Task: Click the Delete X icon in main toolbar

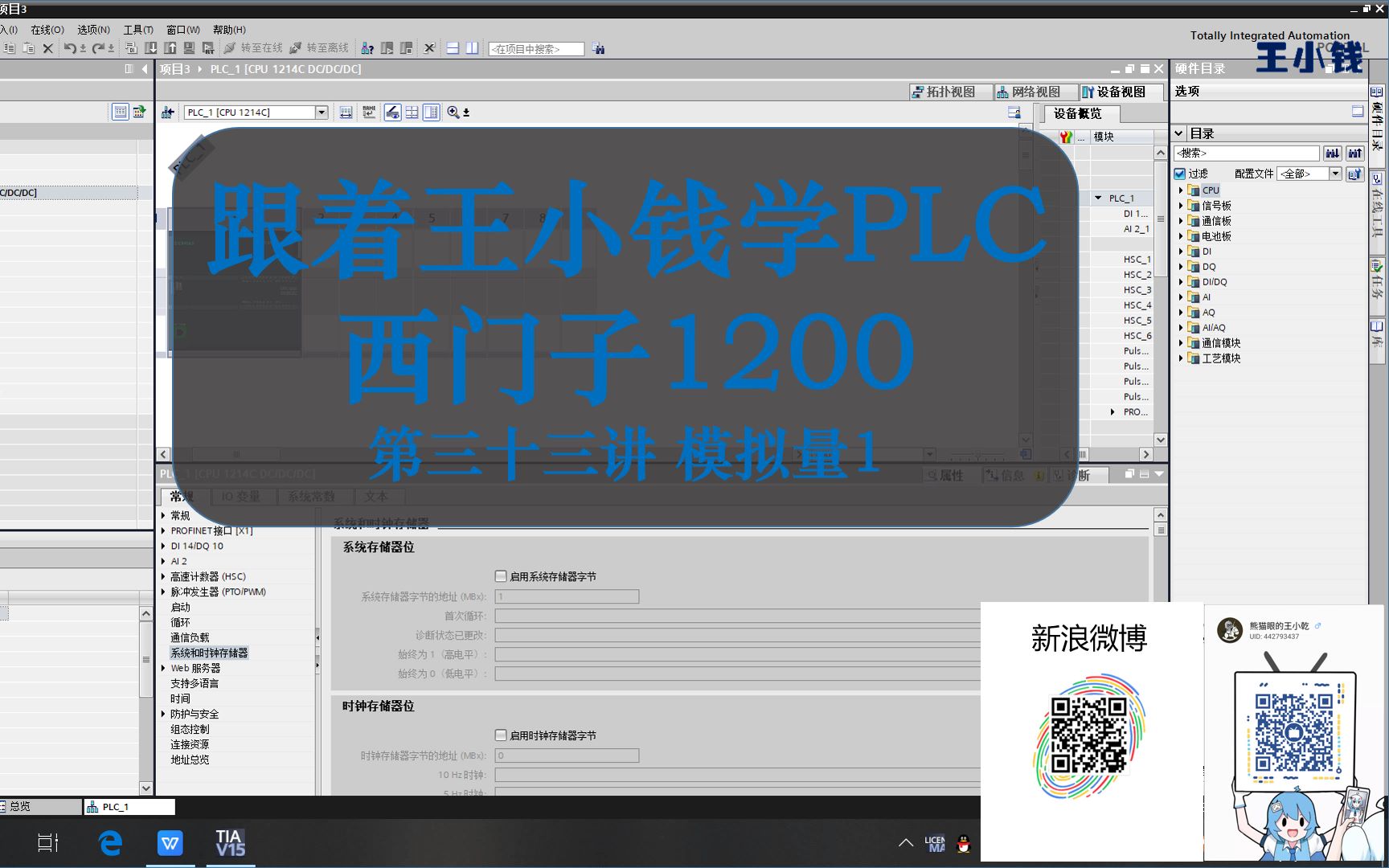Action: [47, 48]
